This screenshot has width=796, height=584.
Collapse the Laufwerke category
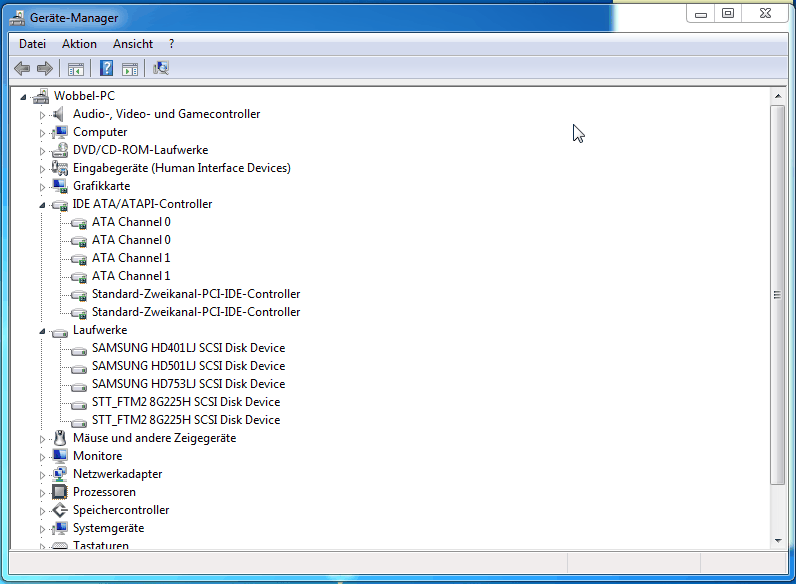(42, 331)
